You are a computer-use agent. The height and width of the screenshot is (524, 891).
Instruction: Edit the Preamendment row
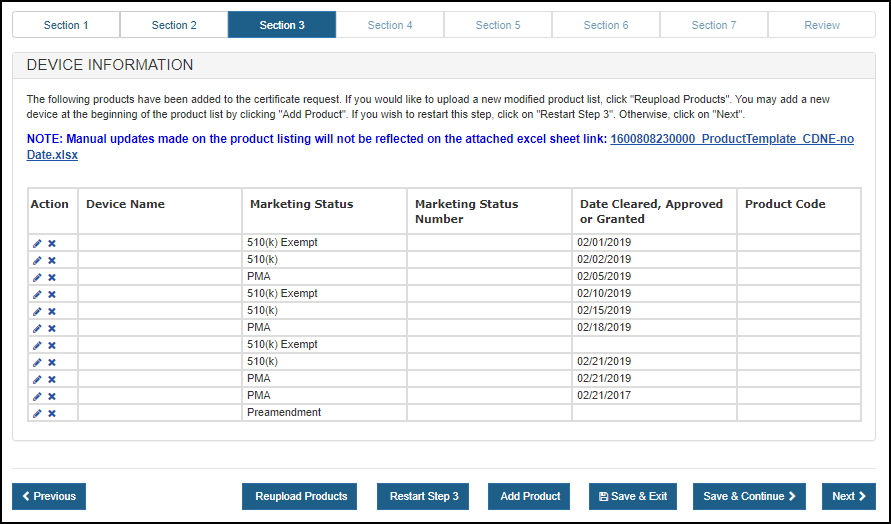tap(37, 413)
